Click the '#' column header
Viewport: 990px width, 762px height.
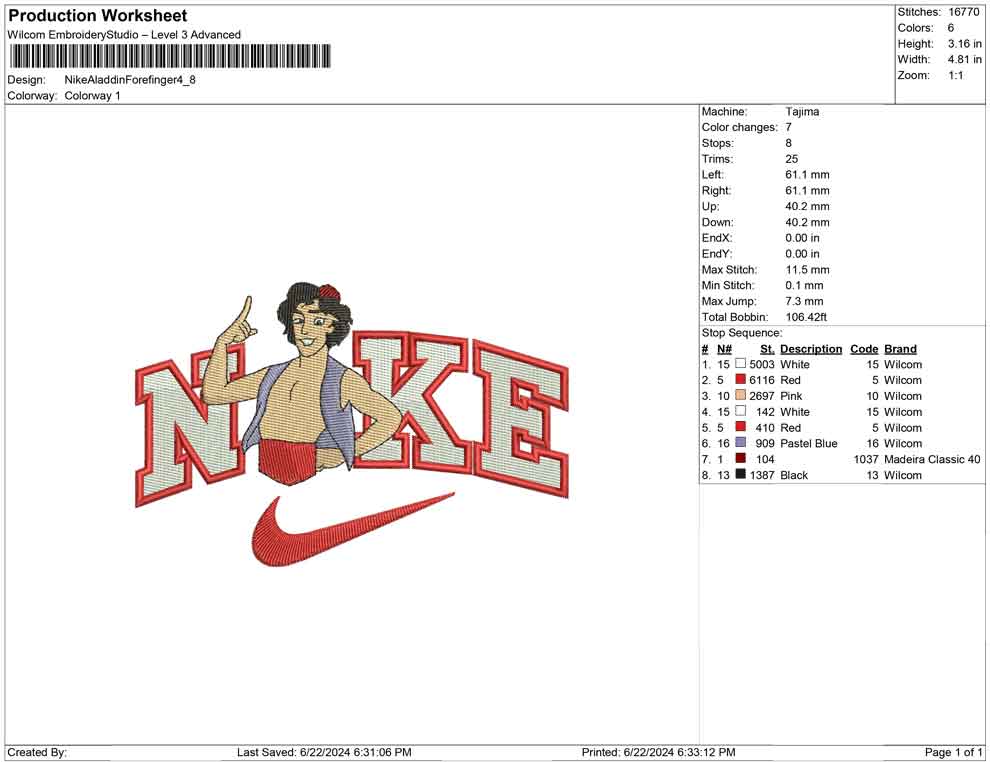coord(705,349)
